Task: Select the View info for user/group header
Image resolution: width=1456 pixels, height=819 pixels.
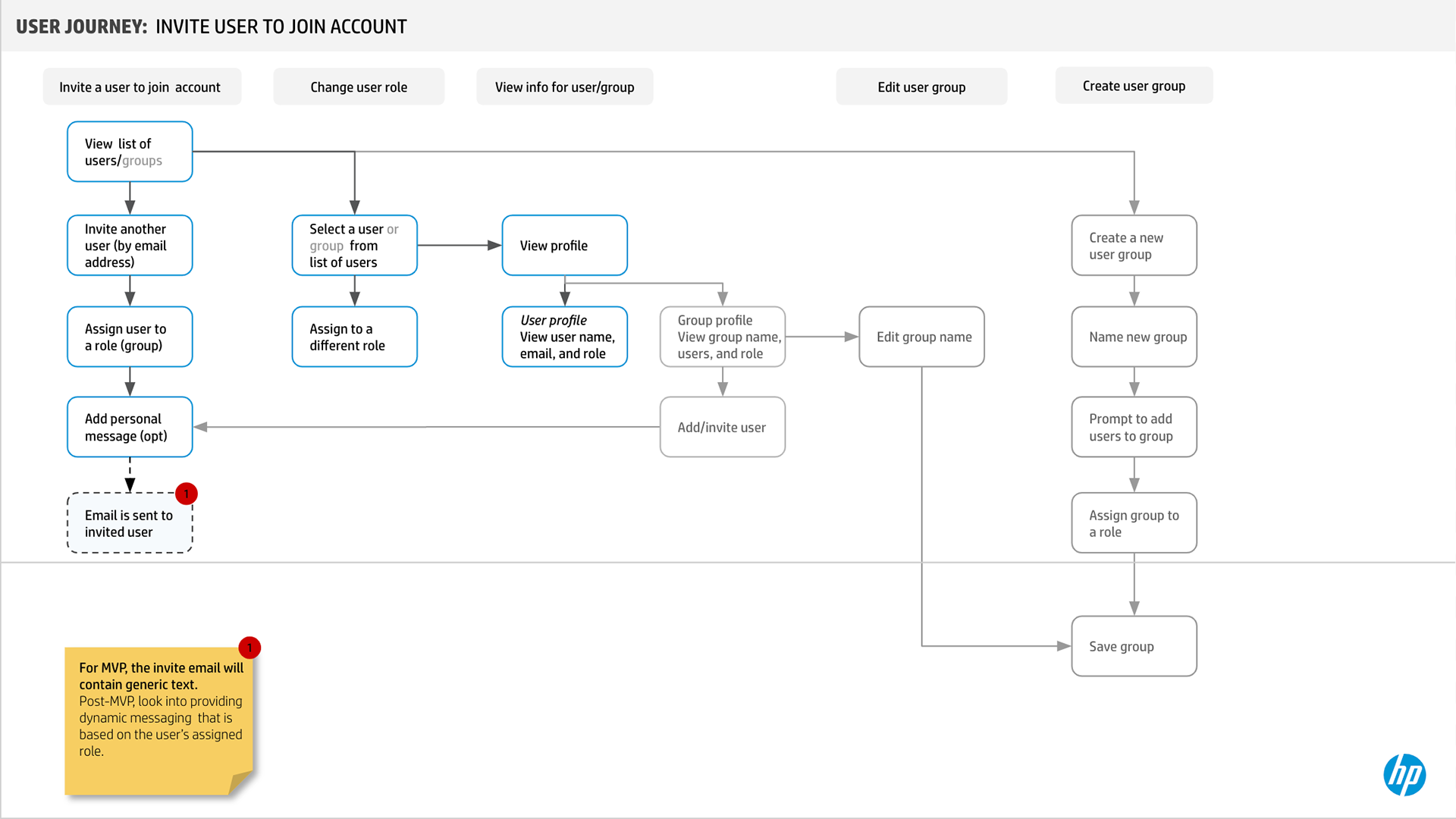Action: tap(564, 87)
